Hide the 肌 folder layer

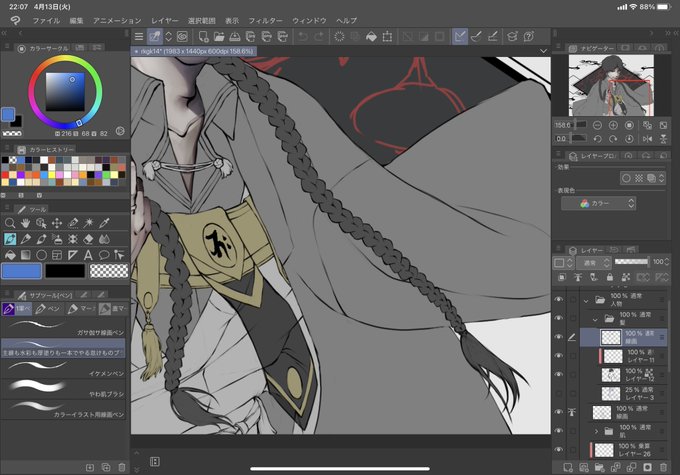click(559, 431)
